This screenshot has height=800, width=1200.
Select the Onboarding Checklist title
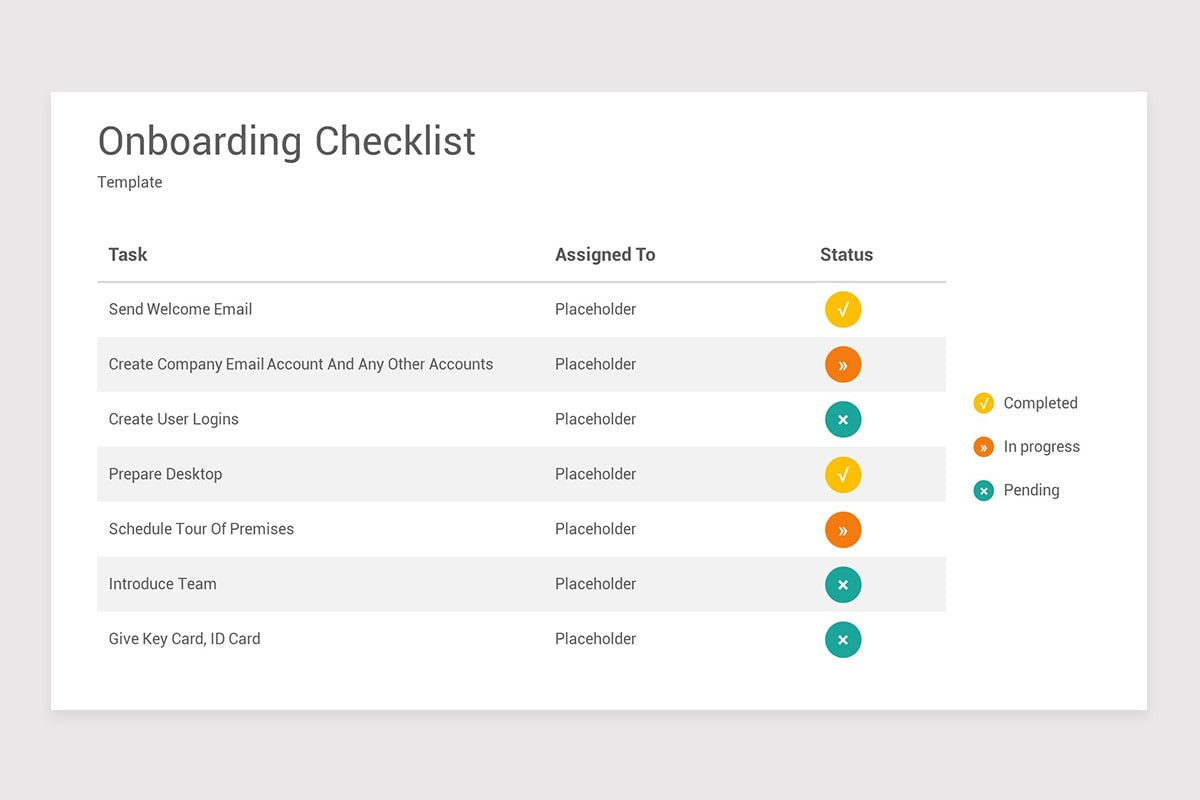(x=287, y=141)
